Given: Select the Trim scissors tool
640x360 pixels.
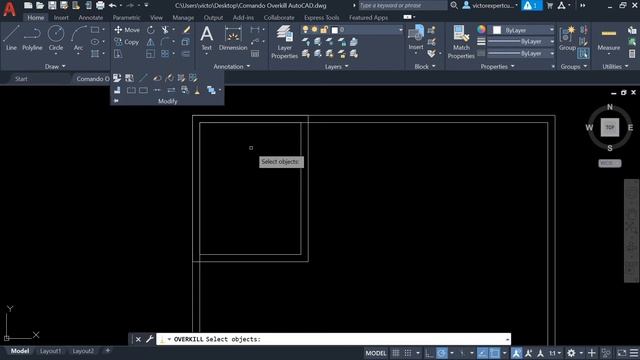Looking at the screenshot, I should [x=165, y=30].
